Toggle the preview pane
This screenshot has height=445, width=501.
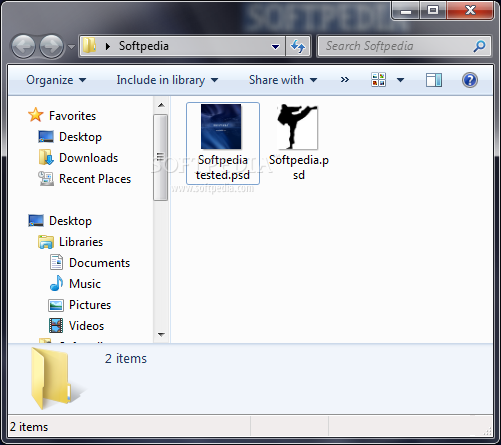click(434, 80)
